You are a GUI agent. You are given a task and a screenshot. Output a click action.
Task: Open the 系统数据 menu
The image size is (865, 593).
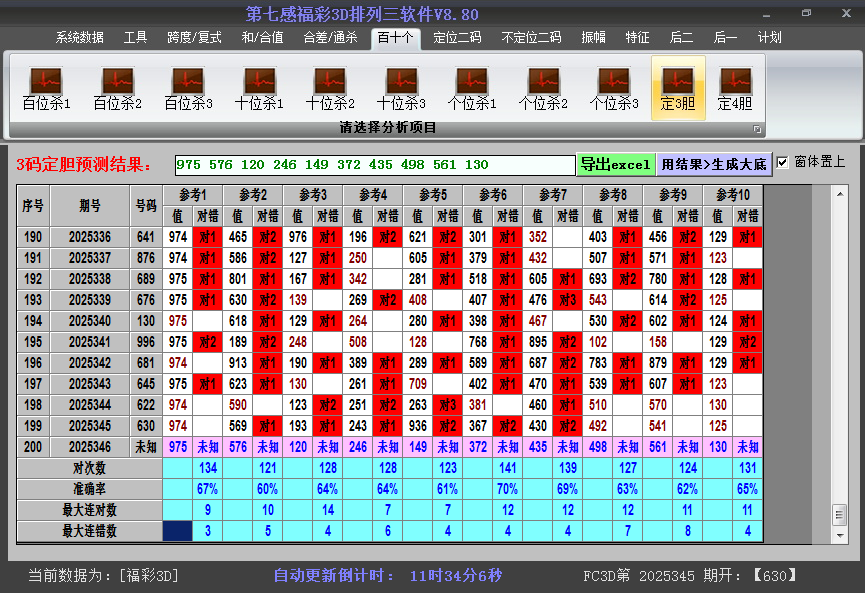[x=80, y=38]
